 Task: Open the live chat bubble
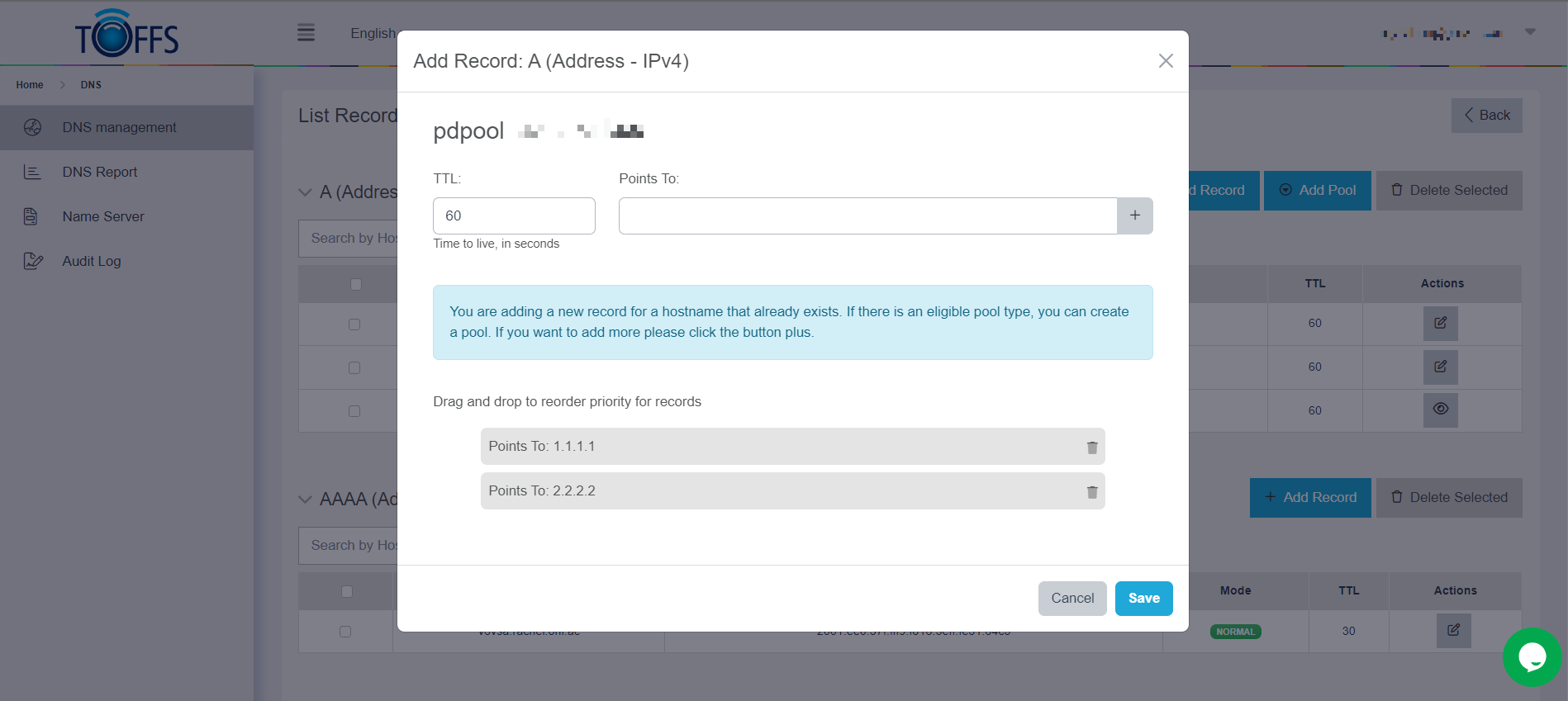[x=1532, y=657]
